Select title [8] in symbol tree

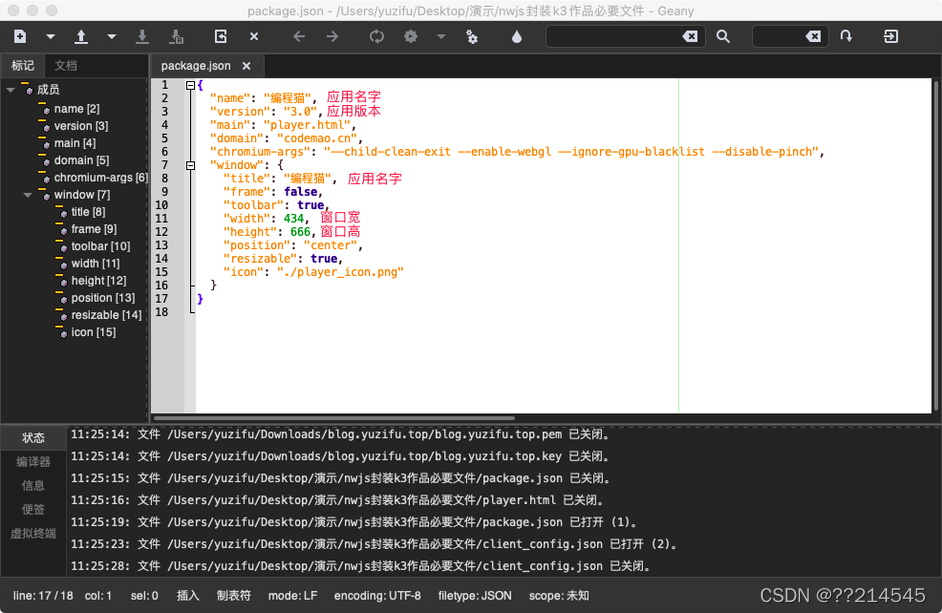(x=88, y=212)
